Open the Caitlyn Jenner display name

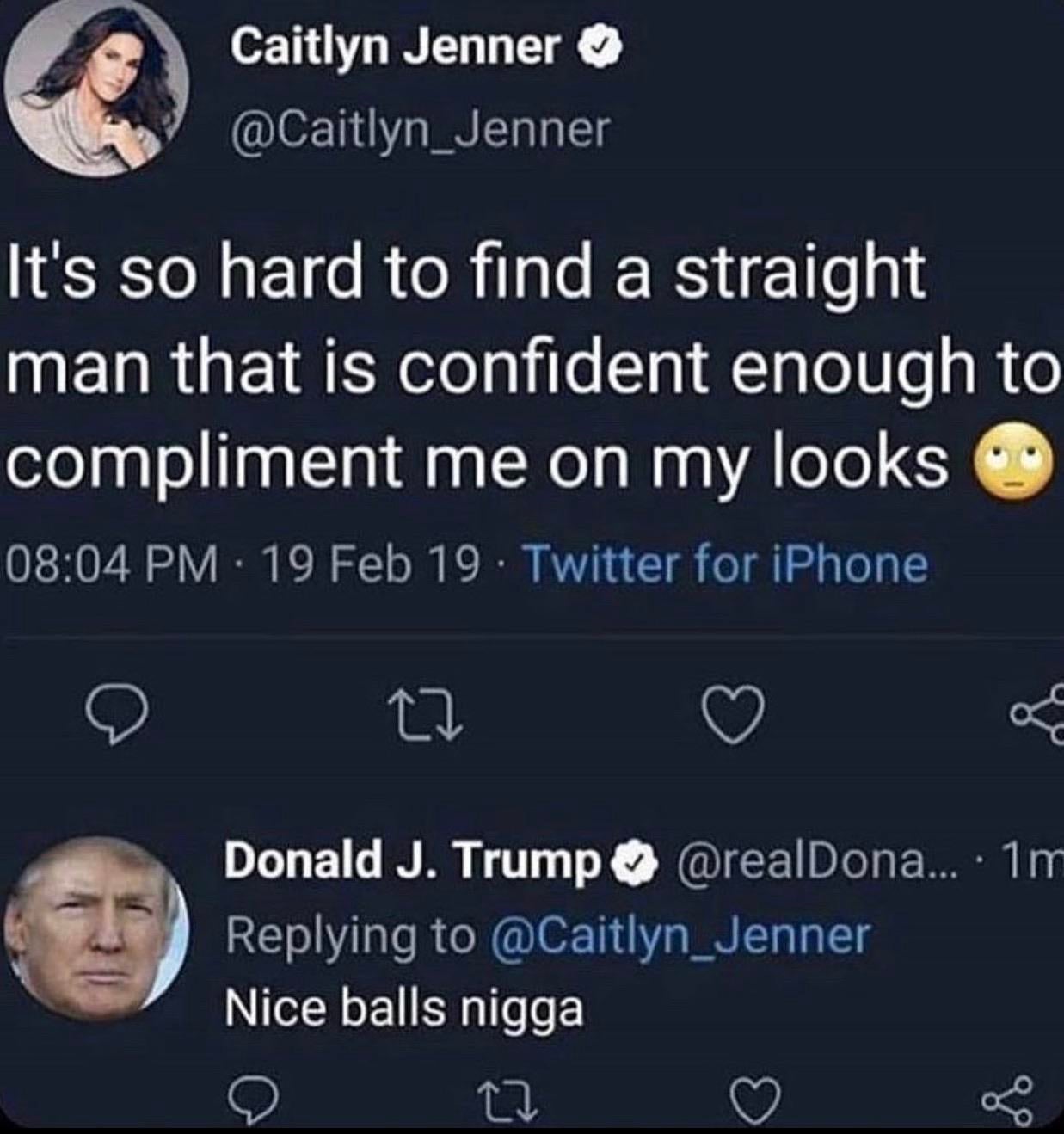pos(394,48)
